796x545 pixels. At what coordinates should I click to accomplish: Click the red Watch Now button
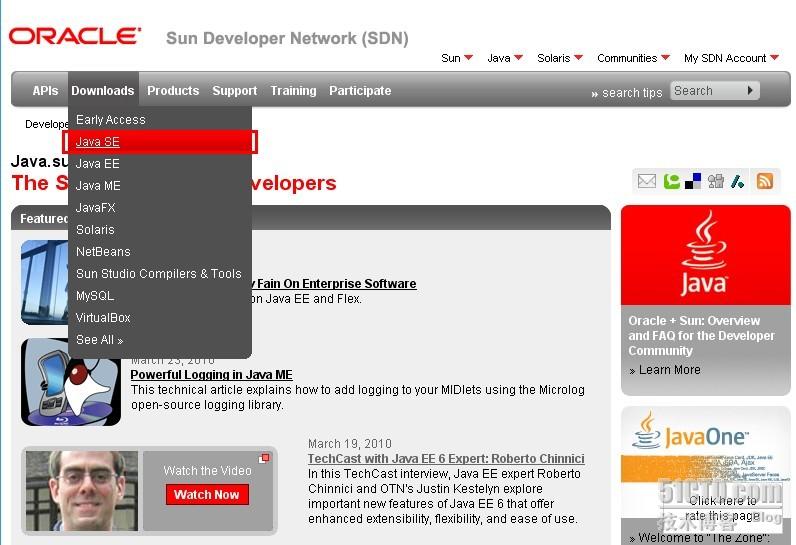click(207, 494)
